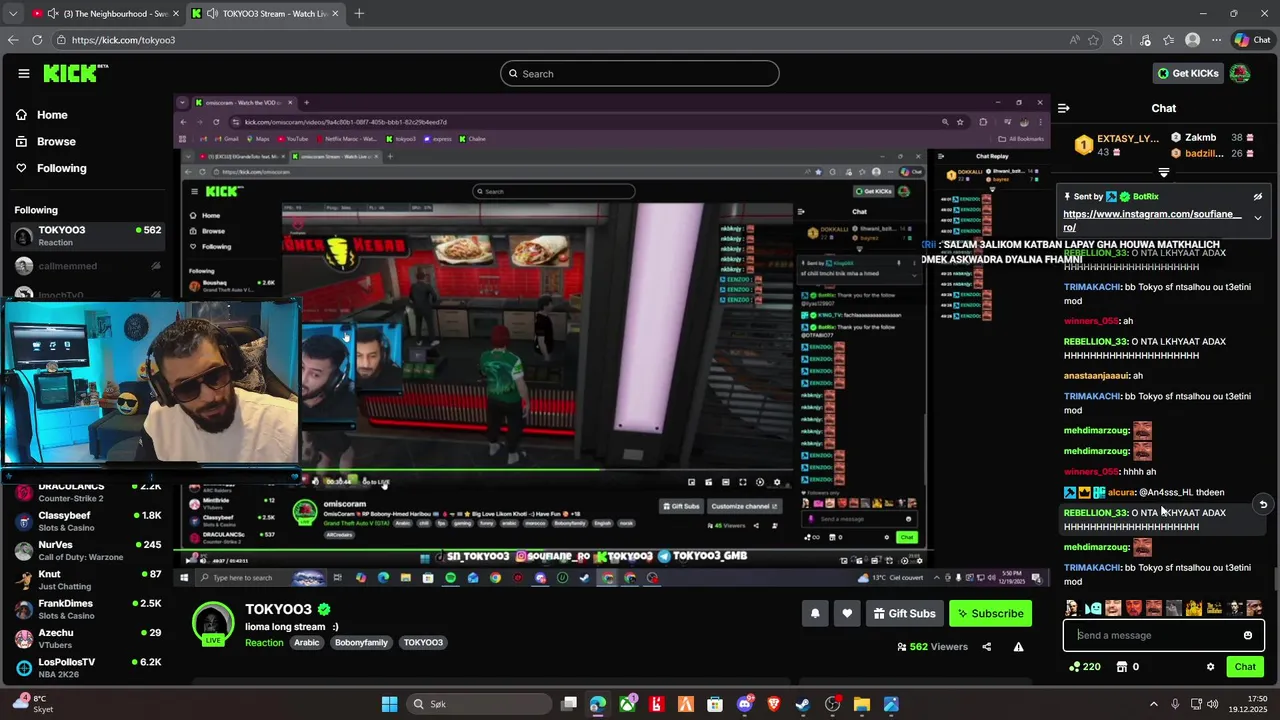The image size is (1280, 720).
Task: Hide the pinned BotRix message
Action: pos(1257,197)
